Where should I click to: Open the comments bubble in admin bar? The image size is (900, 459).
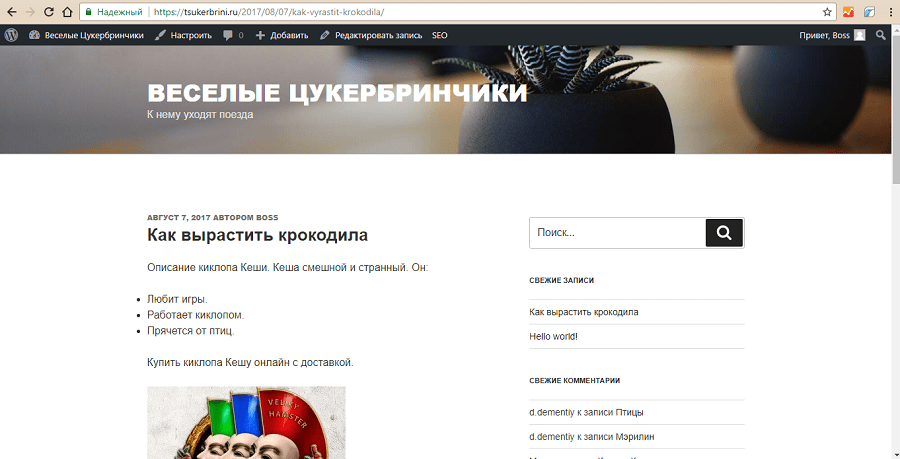point(233,35)
